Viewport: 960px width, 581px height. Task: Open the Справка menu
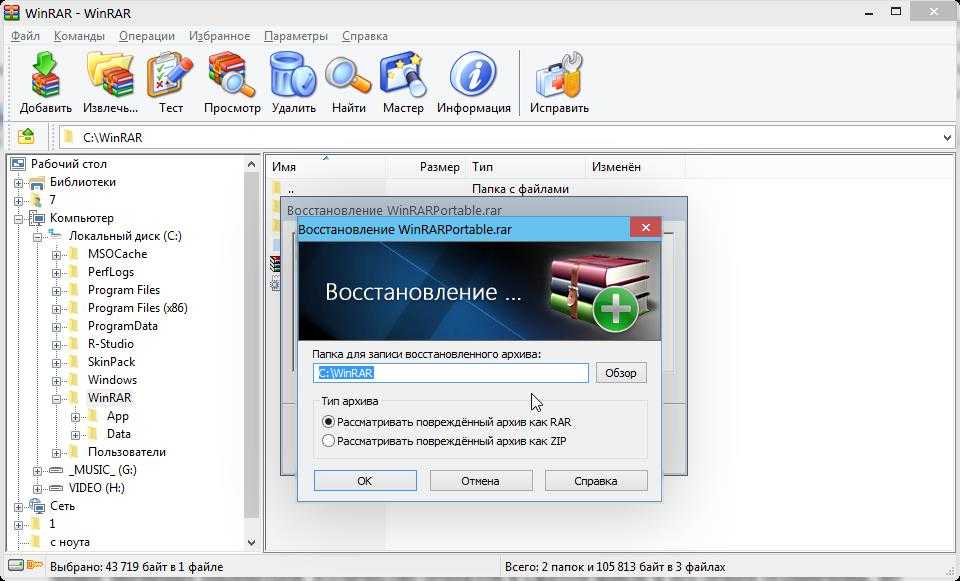[365, 36]
